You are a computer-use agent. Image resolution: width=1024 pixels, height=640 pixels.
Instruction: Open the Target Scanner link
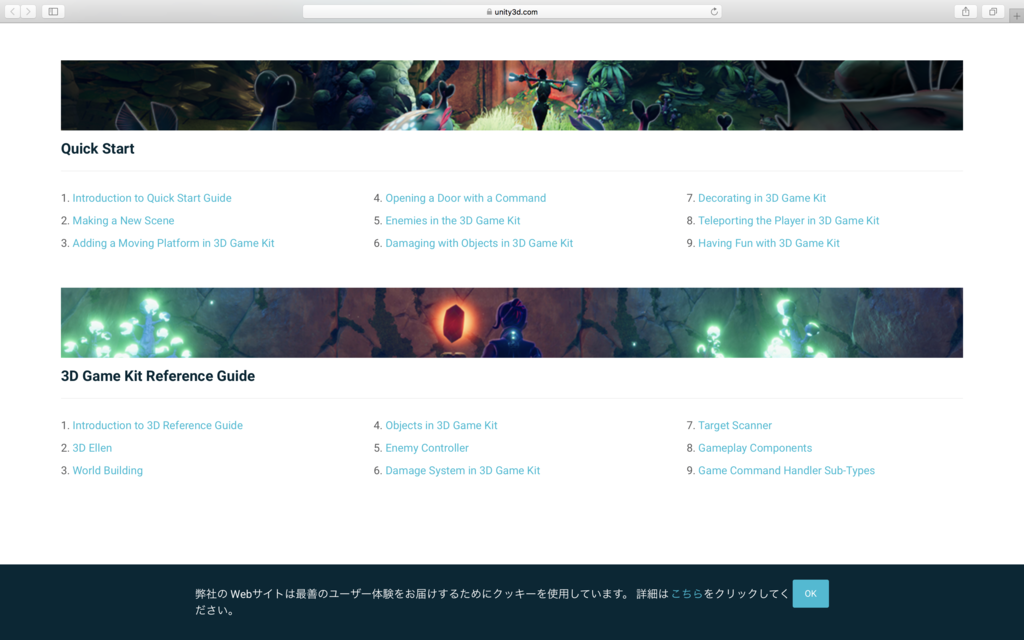pos(735,425)
